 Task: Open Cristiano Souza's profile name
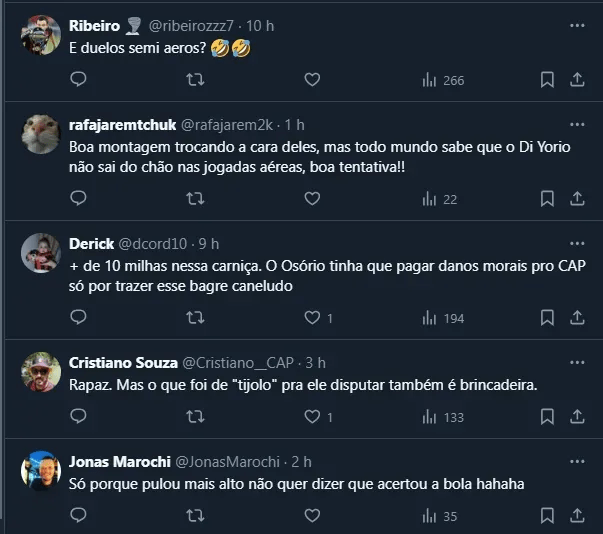(121, 362)
